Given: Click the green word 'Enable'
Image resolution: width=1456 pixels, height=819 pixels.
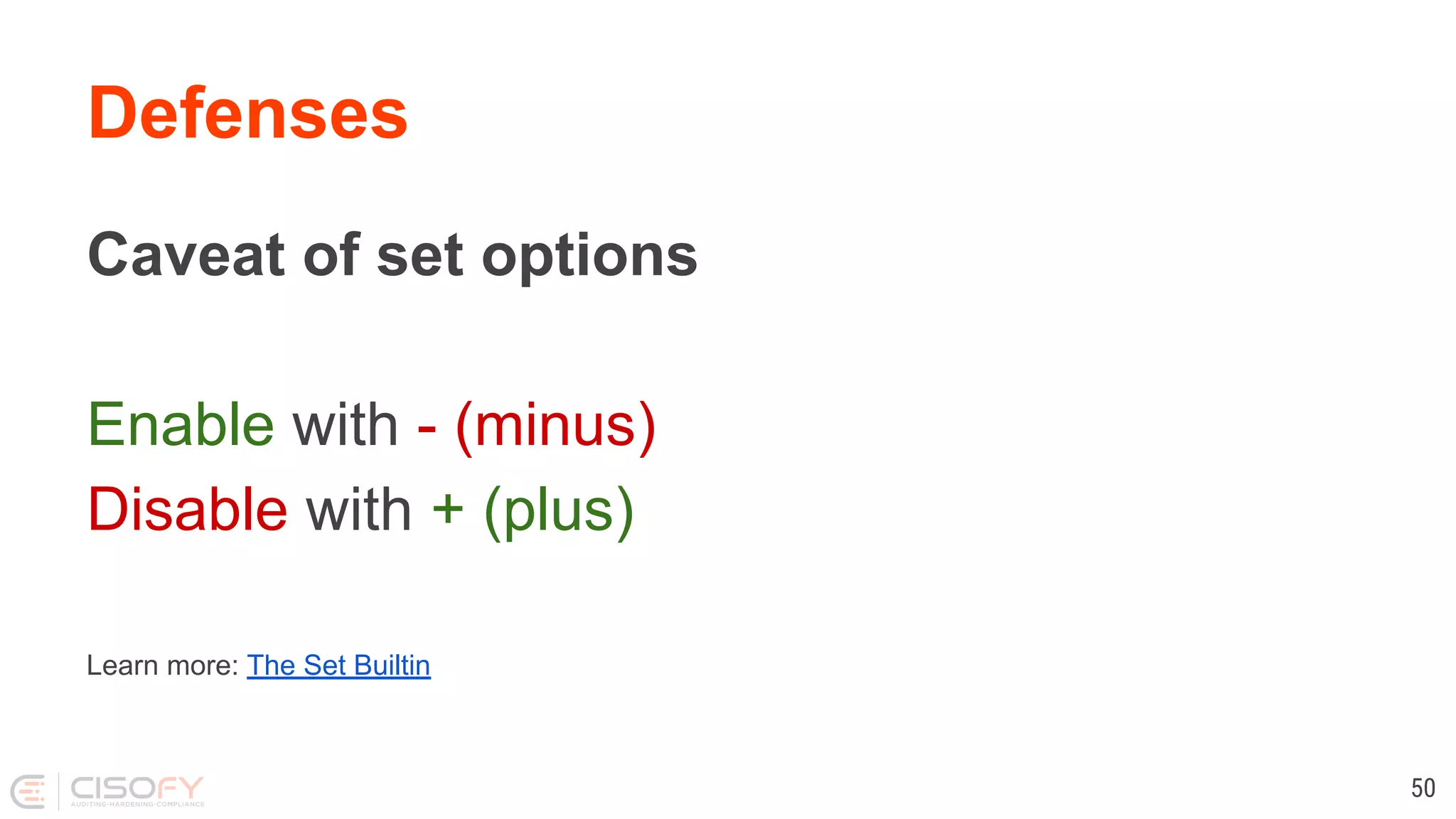Looking at the screenshot, I should tap(181, 425).
